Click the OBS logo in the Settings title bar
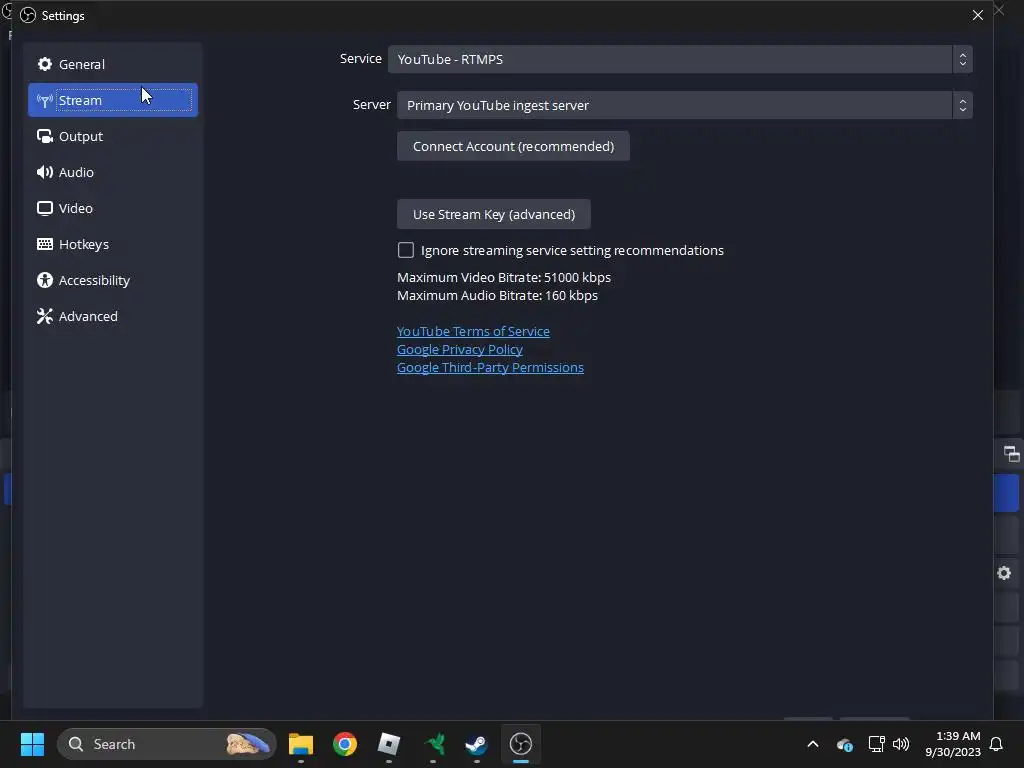The image size is (1024, 768). coord(27,15)
